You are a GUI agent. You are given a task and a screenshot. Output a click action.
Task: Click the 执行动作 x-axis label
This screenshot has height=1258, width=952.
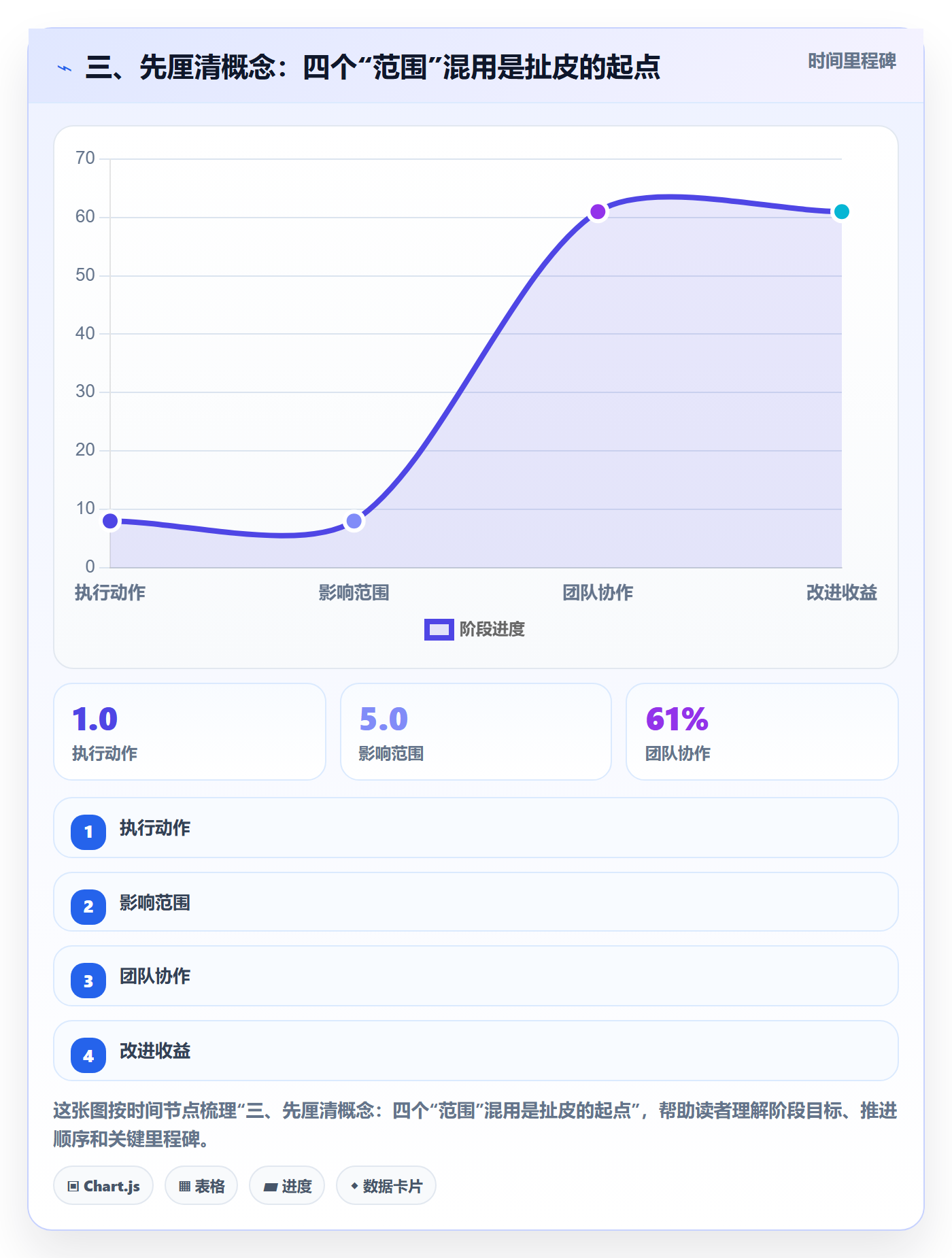pos(110,593)
